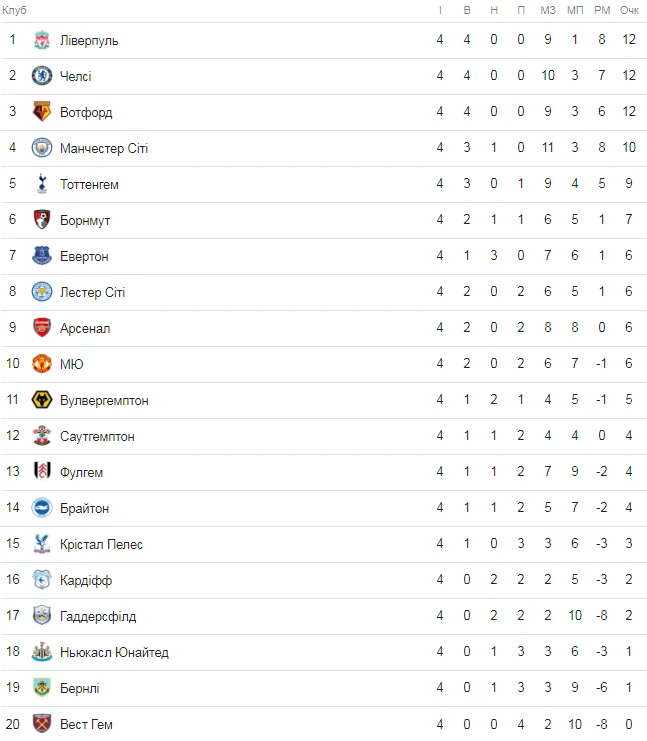The height and width of the screenshot is (741, 647).
Task: Click the Arsenal crest icon
Action: pyautogui.click(x=41, y=328)
